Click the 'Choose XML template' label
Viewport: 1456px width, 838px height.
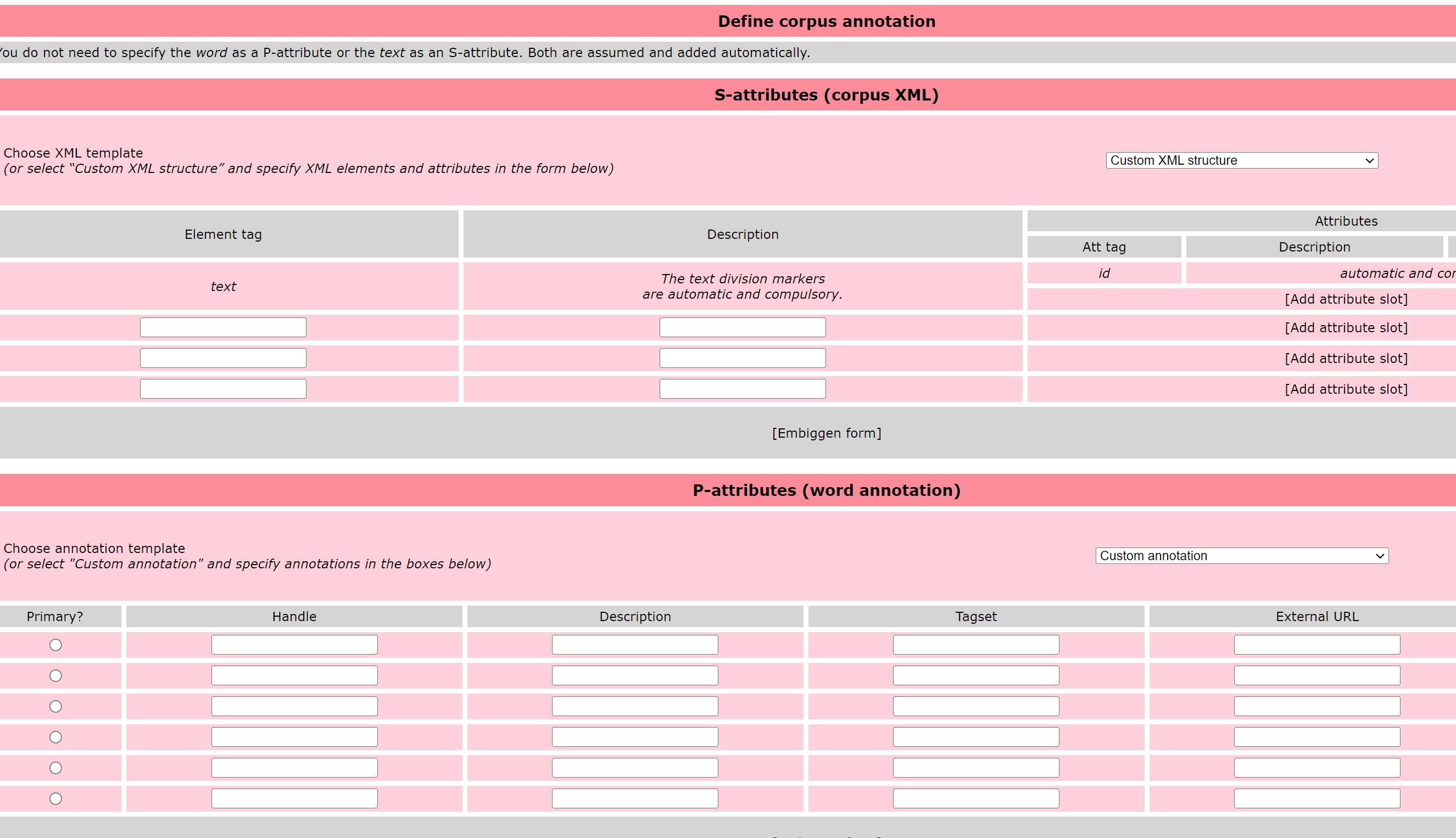click(73, 153)
